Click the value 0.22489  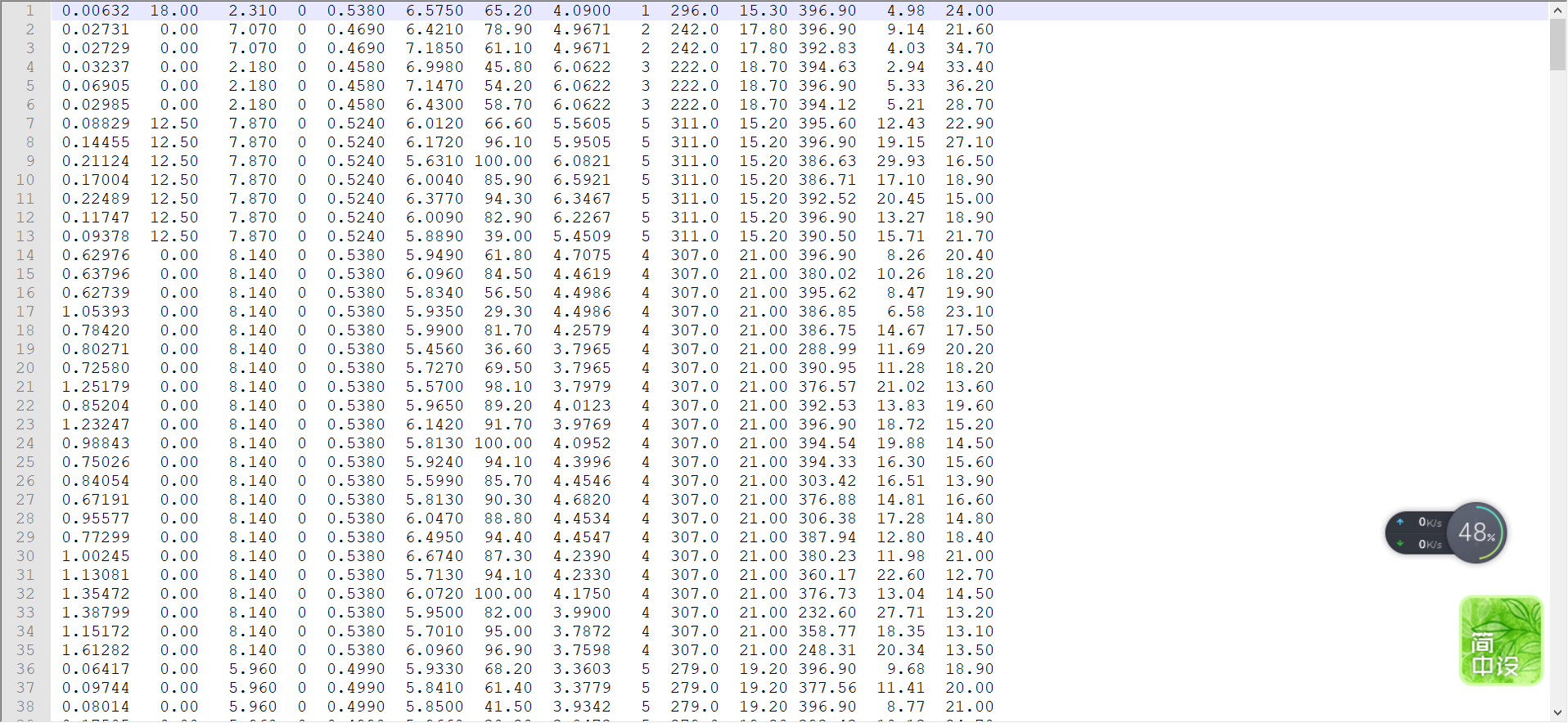[x=96, y=199]
